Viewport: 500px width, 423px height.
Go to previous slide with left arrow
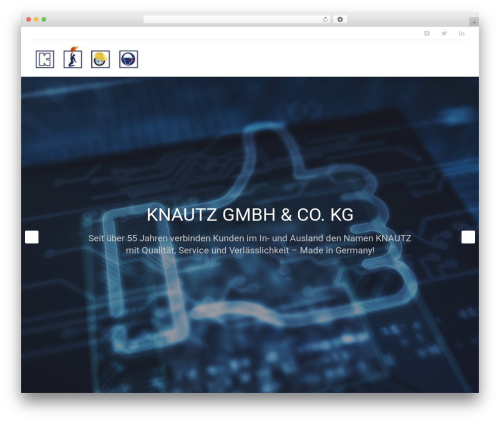[32, 237]
